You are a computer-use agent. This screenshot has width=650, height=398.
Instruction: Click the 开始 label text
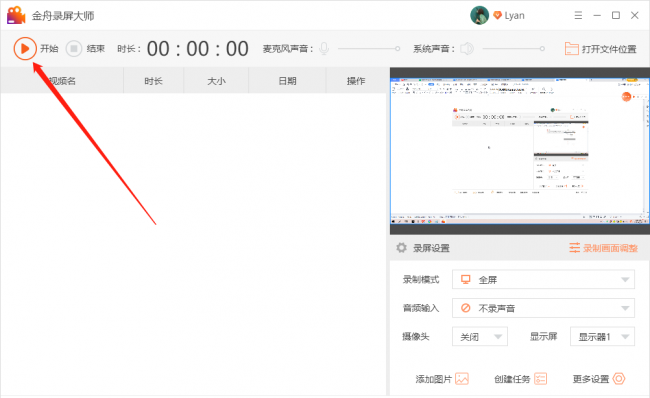(49, 49)
